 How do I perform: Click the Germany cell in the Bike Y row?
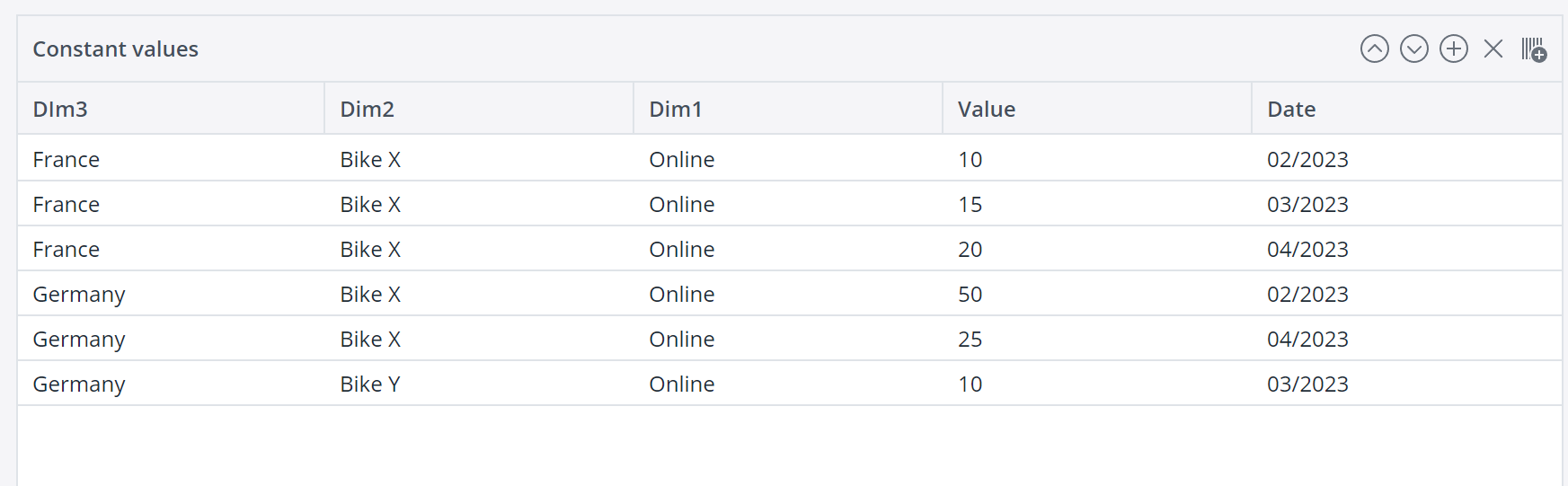pos(78,384)
